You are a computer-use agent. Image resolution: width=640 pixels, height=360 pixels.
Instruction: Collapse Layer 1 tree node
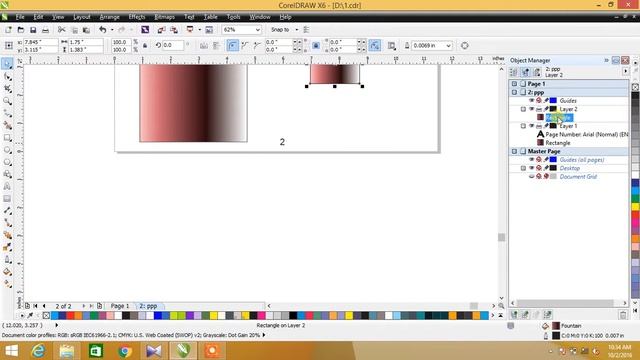coord(523,126)
